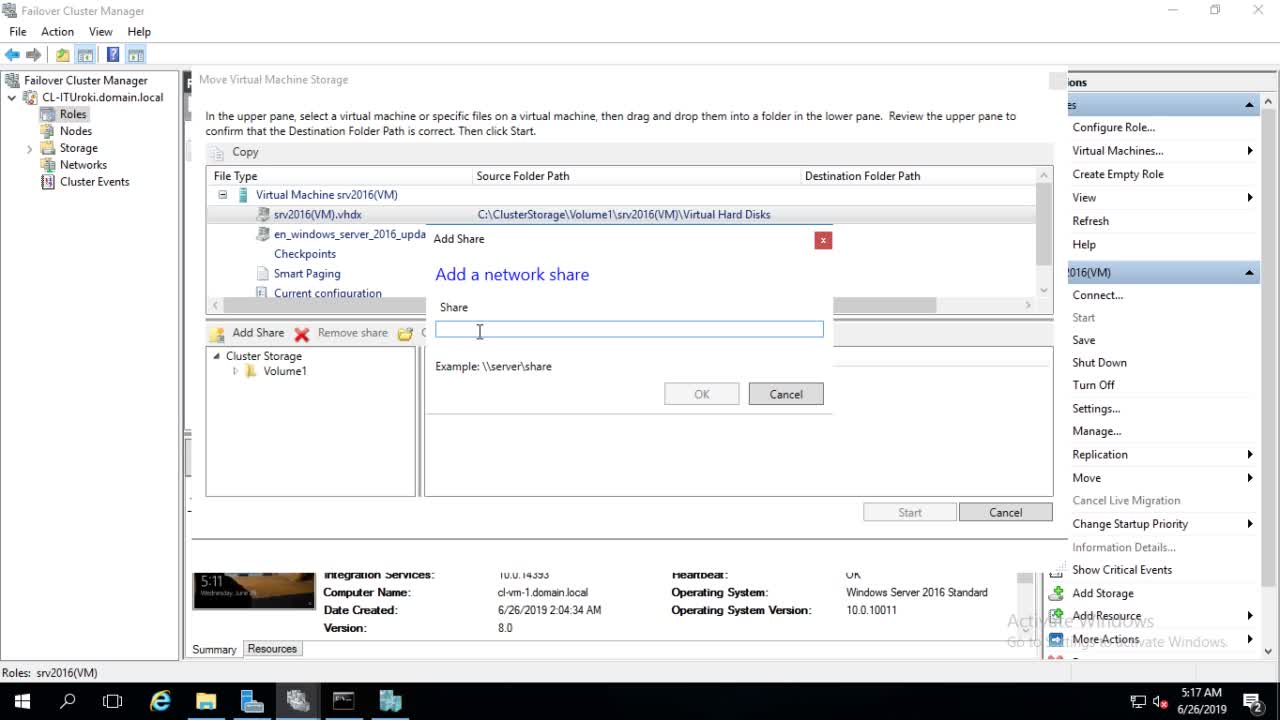This screenshot has height=720, width=1280.
Task: Click the Forward arrow in the toolbar
Action: pyautogui.click(x=34, y=55)
